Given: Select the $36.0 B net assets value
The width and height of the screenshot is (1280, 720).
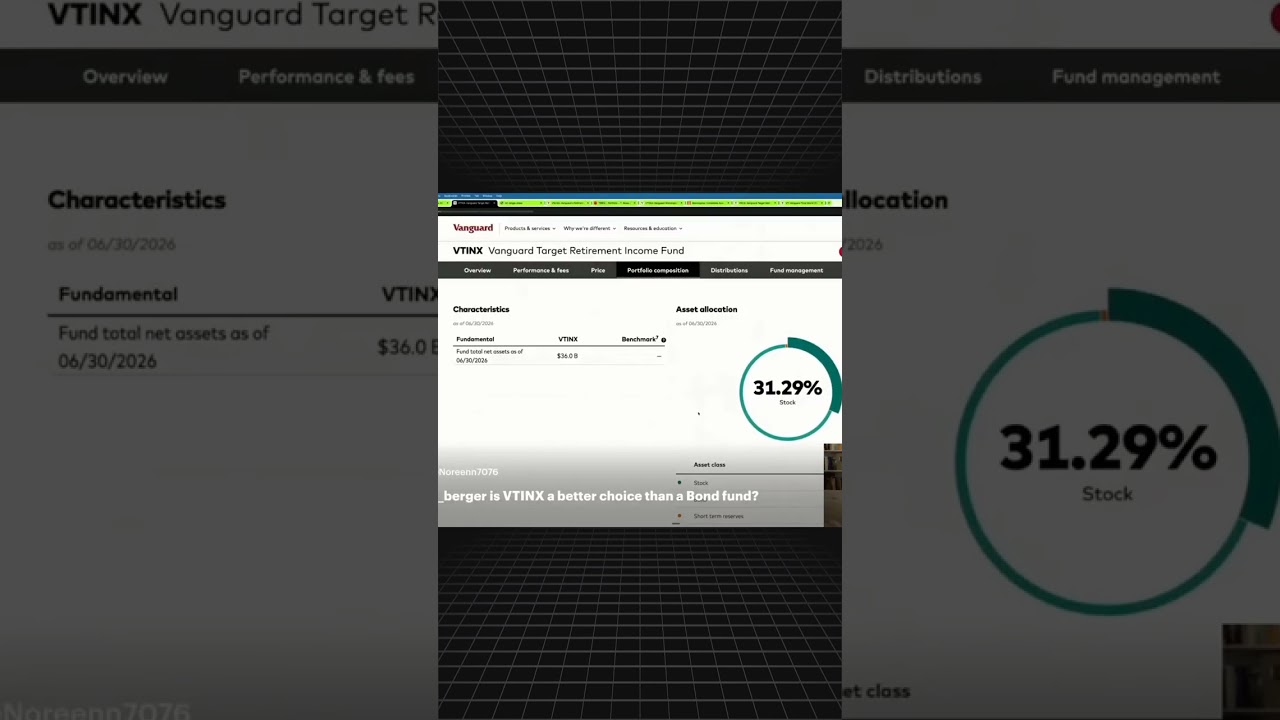Looking at the screenshot, I should point(567,356).
